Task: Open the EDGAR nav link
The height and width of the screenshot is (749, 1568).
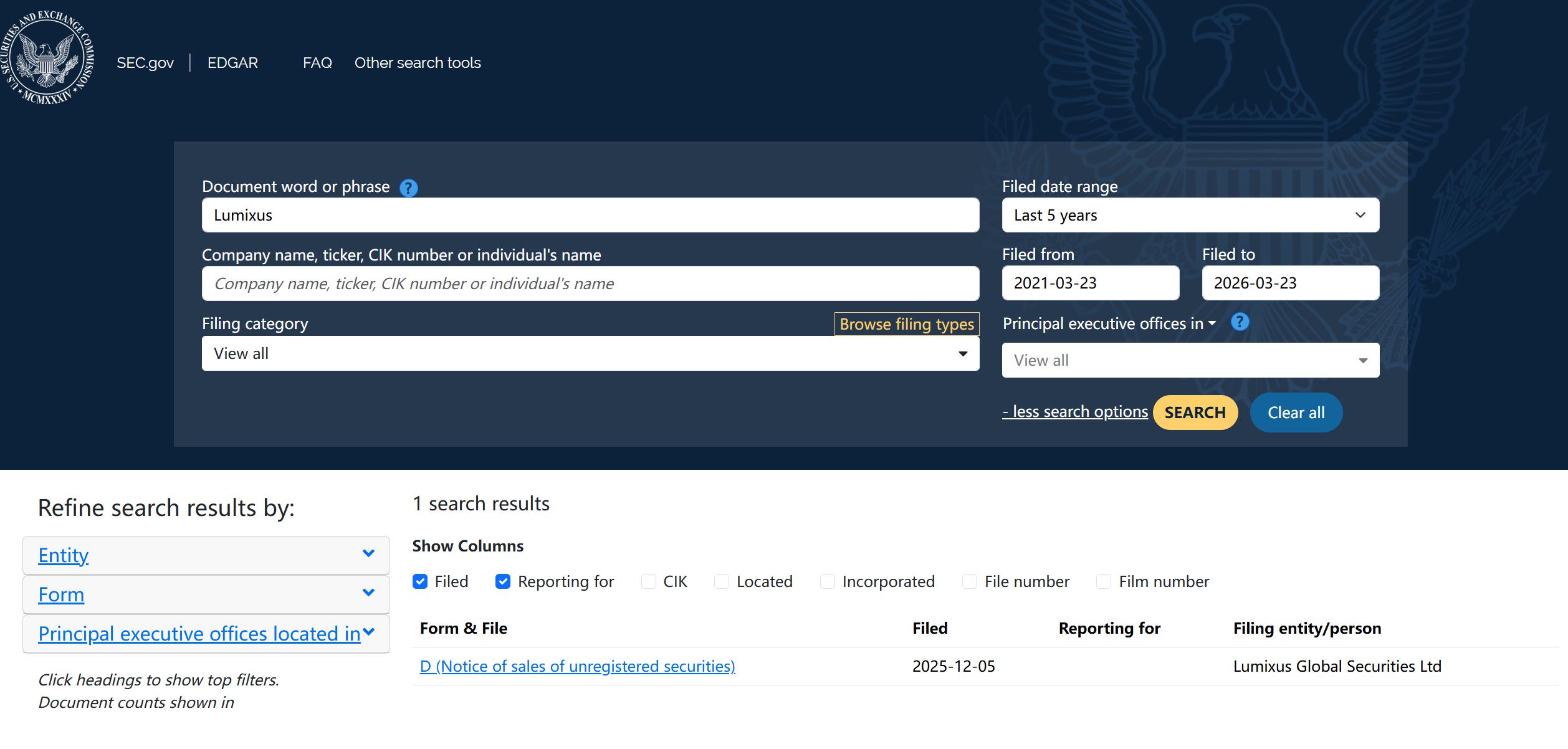Action: coord(232,63)
